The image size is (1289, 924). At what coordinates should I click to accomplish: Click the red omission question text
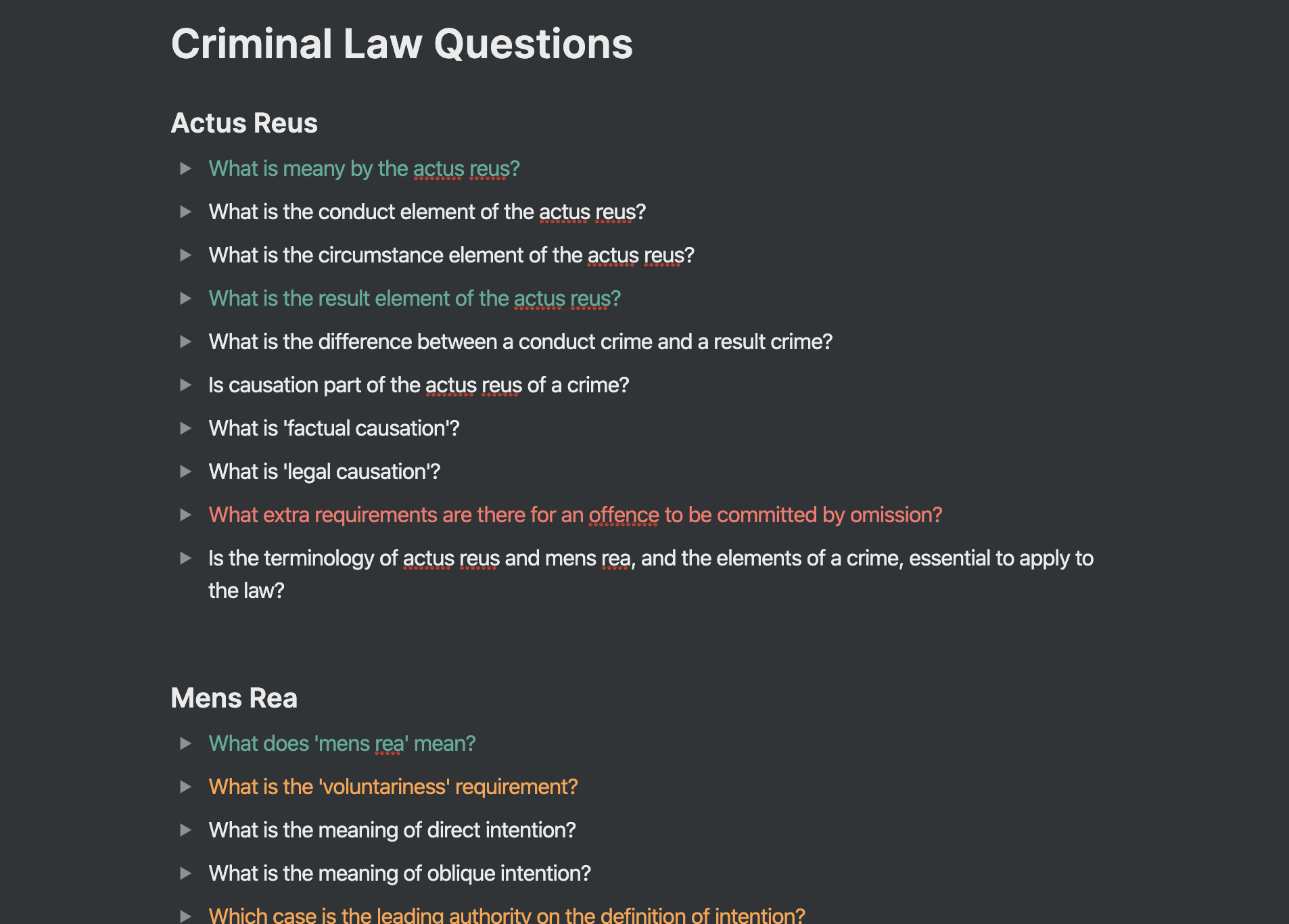(575, 515)
